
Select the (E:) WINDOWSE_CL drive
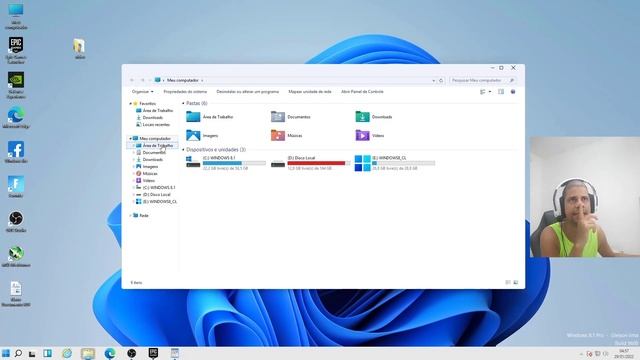[395, 162]
